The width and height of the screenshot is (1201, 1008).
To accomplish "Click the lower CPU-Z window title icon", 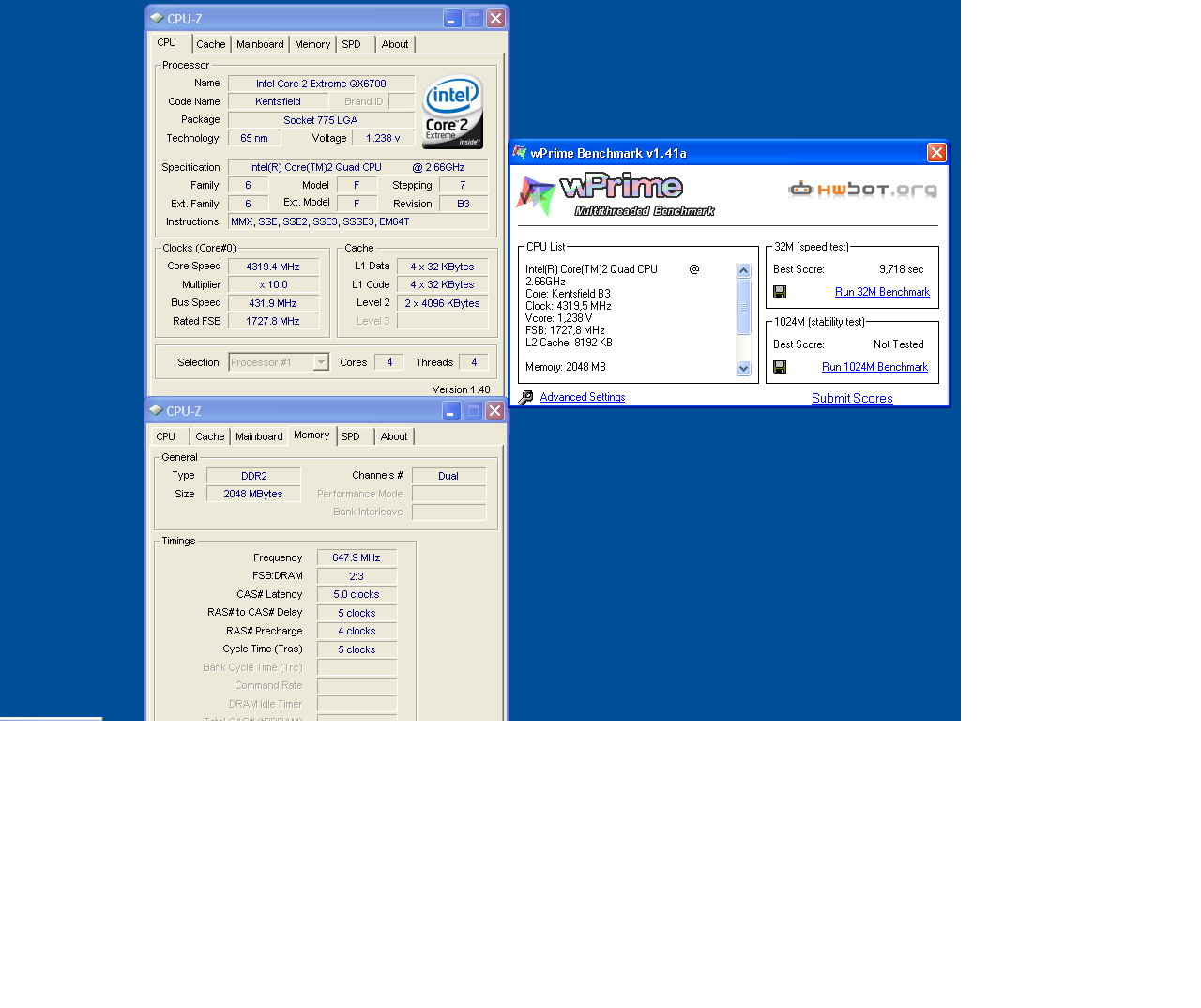I will [156, 410].
